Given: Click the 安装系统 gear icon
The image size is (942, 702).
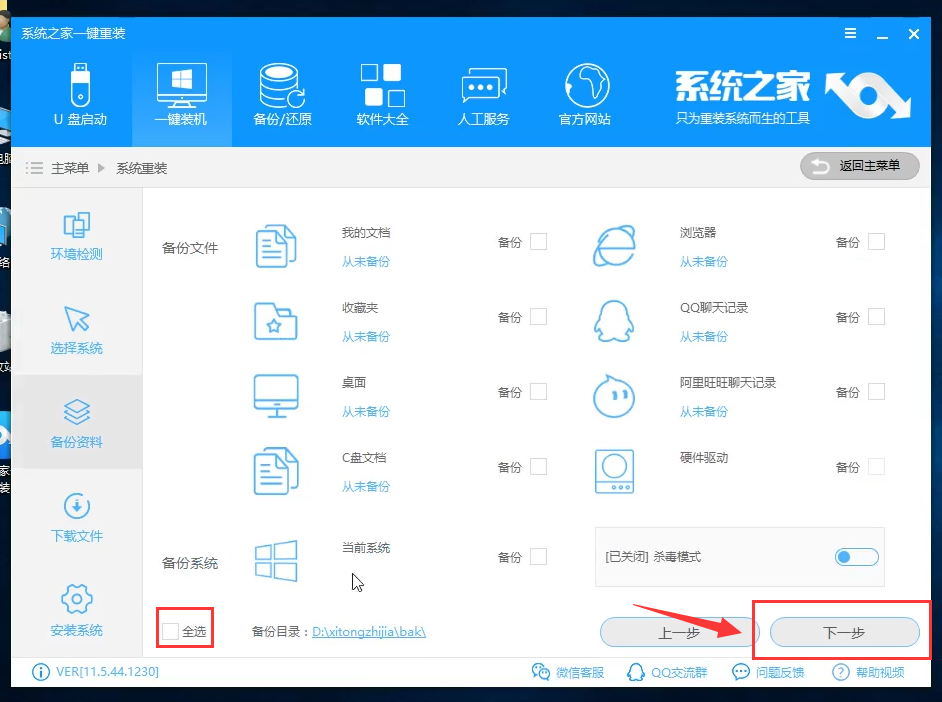Looking at the screenshot, I should [x=77, y=601].
